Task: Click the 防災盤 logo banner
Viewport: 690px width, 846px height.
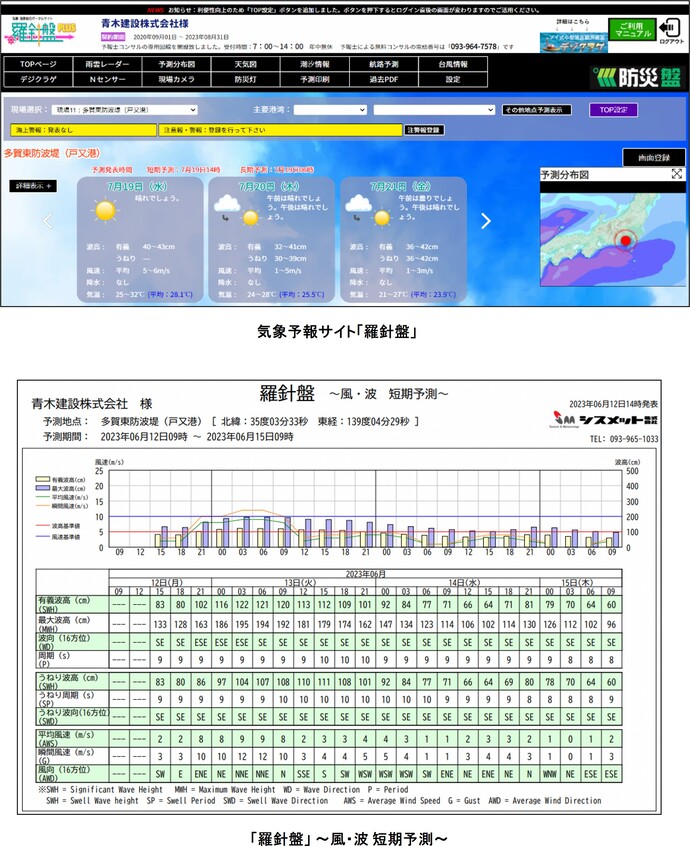Action: pos(637,78)
